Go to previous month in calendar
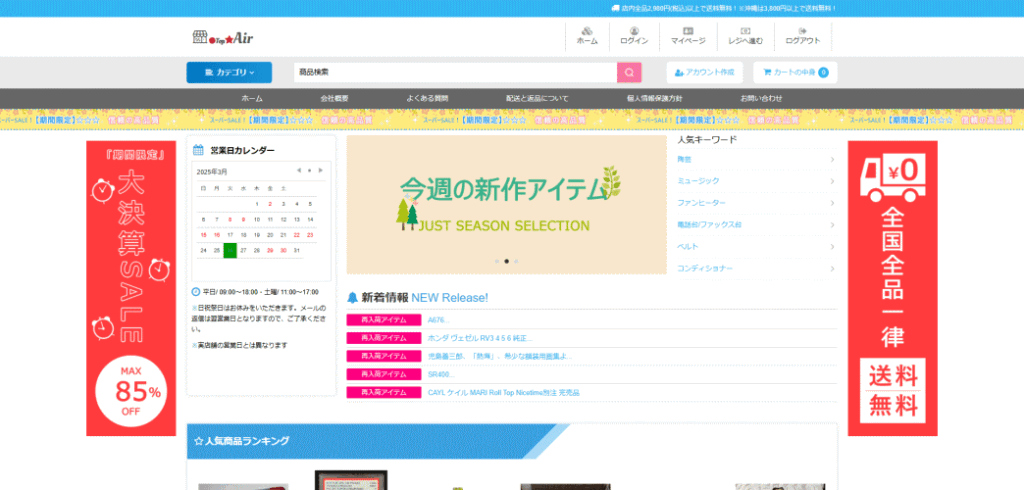 tap(298, 171)
